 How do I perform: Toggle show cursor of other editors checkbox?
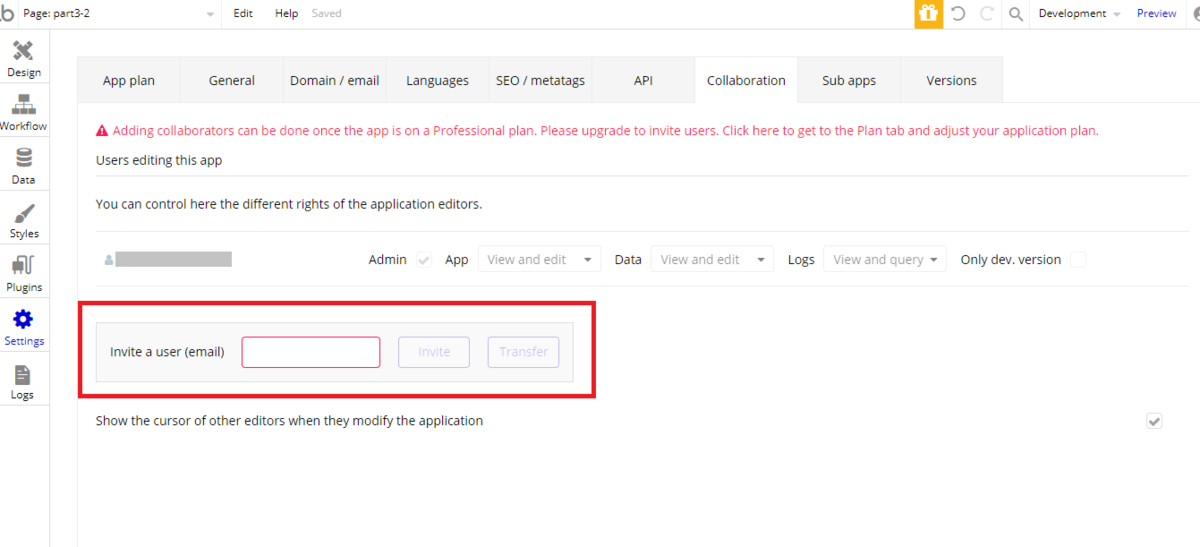click(x=1154, y=421)
